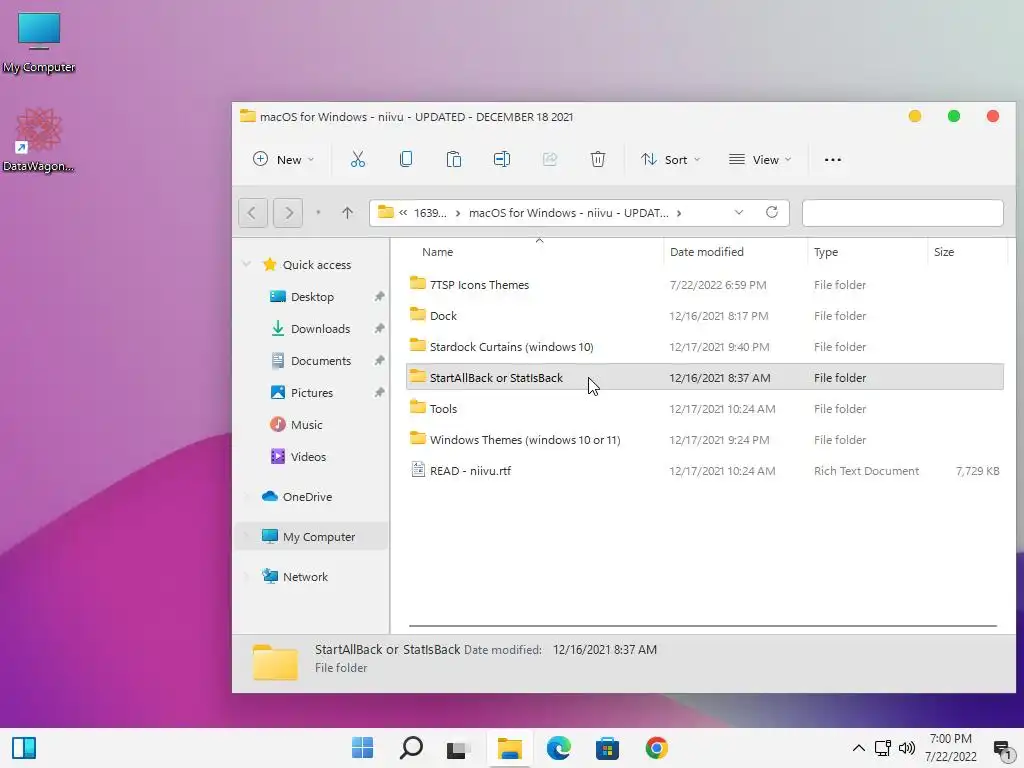Viewport: 1024px width, 768px height.
Task: Collapse the Quick access tree node
Action: pyautogui.click(x=246, y=264)
